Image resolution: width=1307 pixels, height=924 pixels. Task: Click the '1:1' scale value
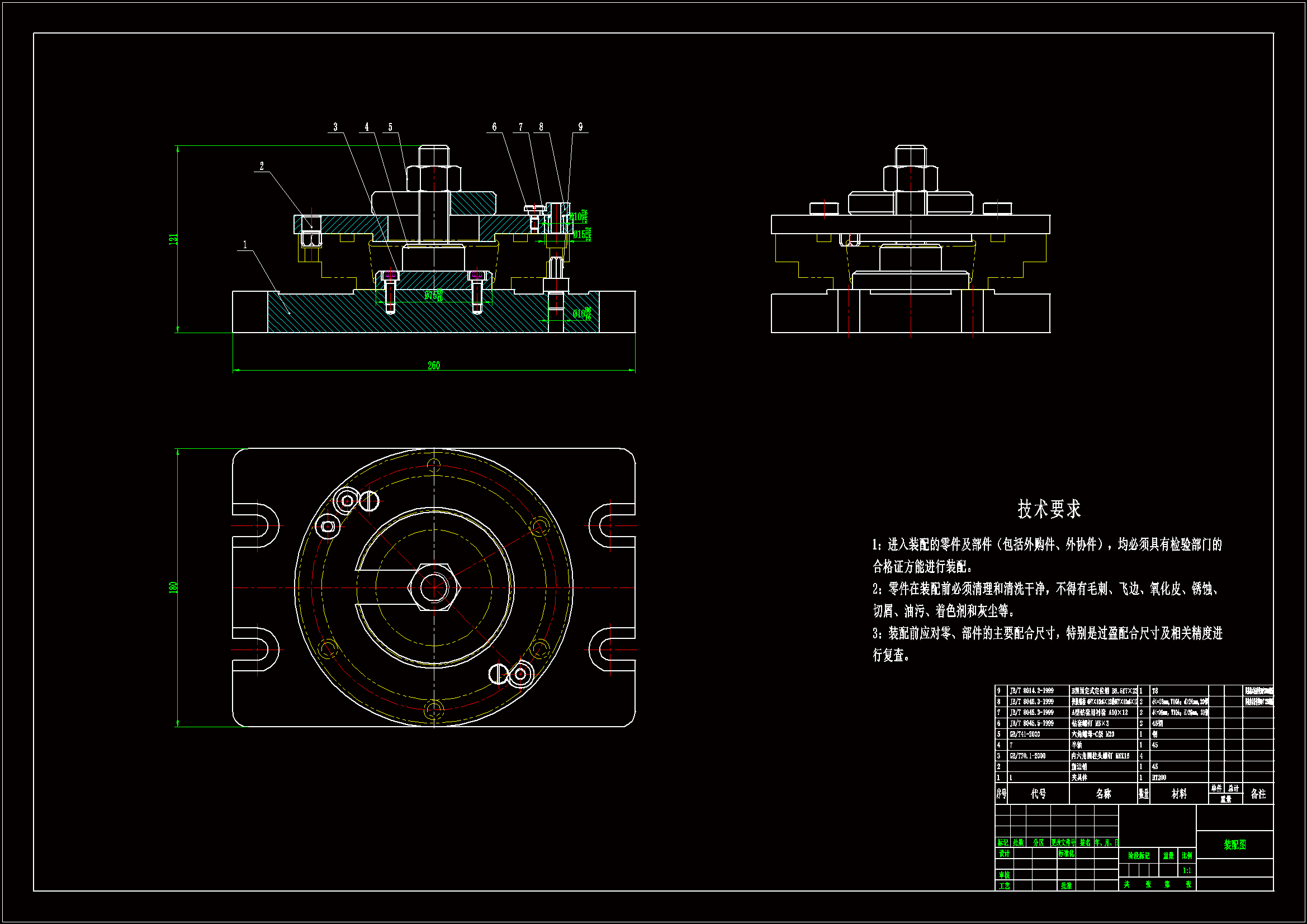pyautogui.click(x=1187, y=870)
